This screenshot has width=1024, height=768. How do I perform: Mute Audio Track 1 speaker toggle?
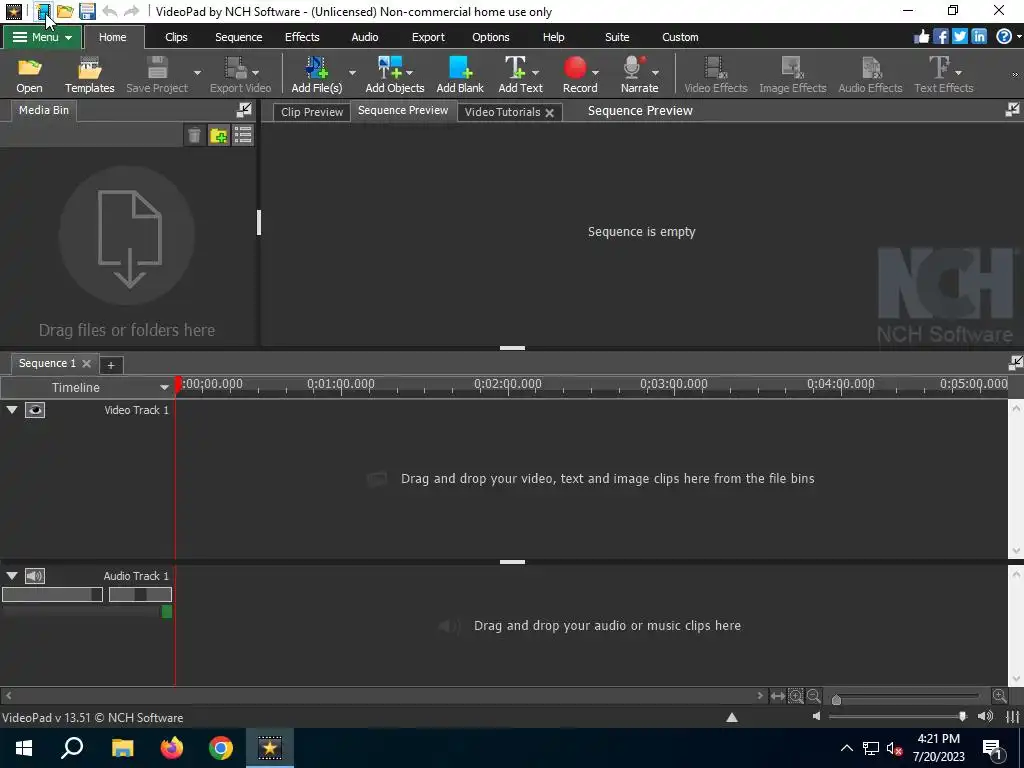pos(35,576)
